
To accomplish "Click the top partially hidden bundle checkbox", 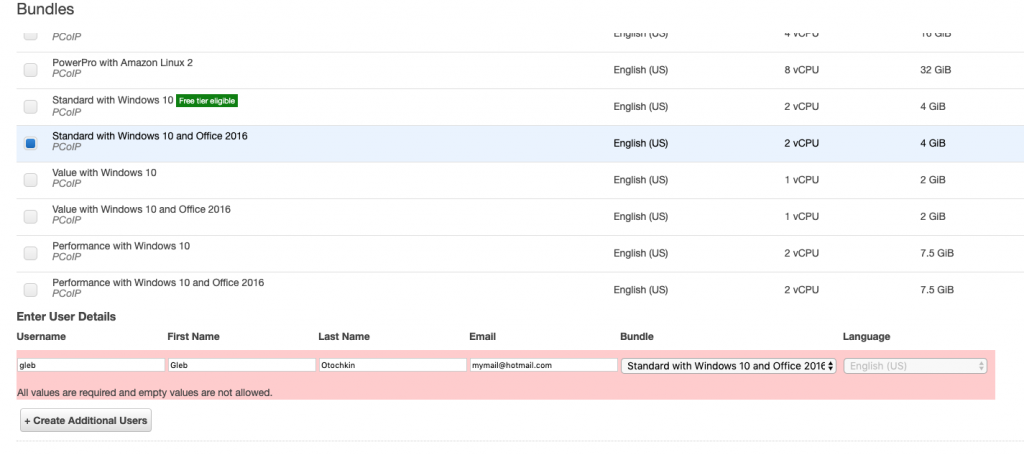I will tap(30, 36).
